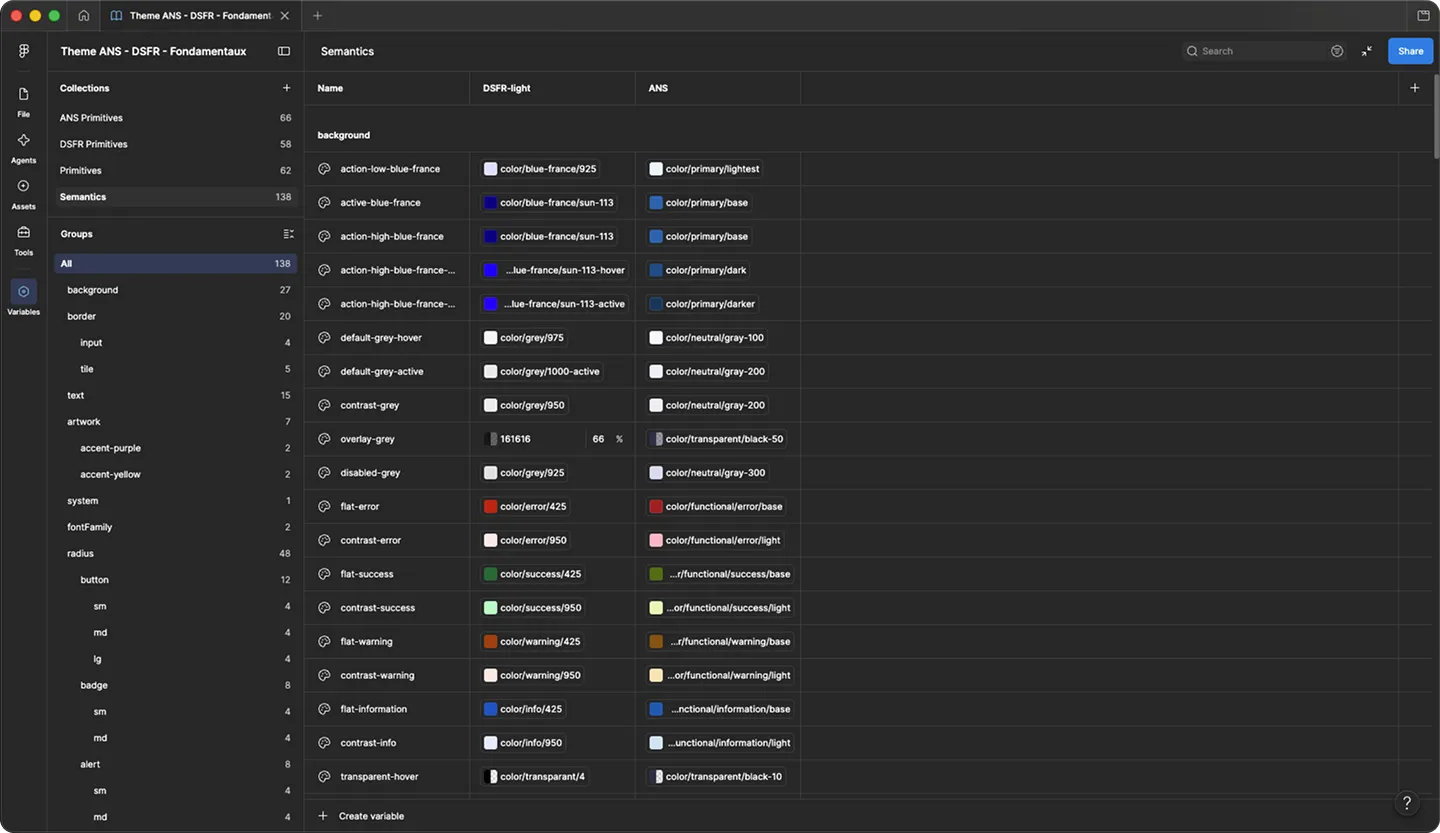Open the Assets sidebar icon
Viewport: 1440px width, 833px height.
24,192
